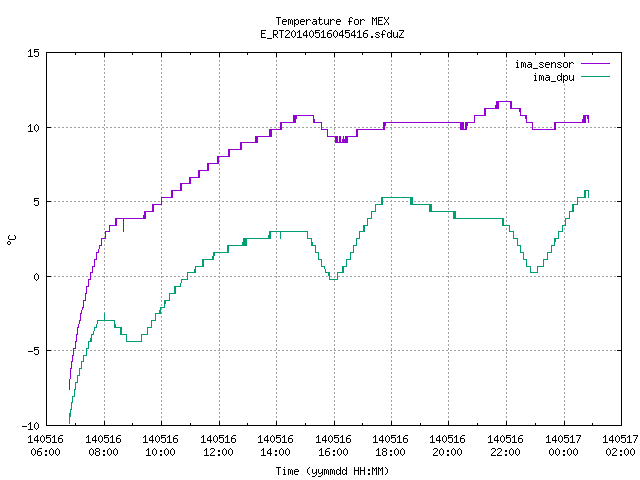Click the ima_sensor legend label

(544, 64)
